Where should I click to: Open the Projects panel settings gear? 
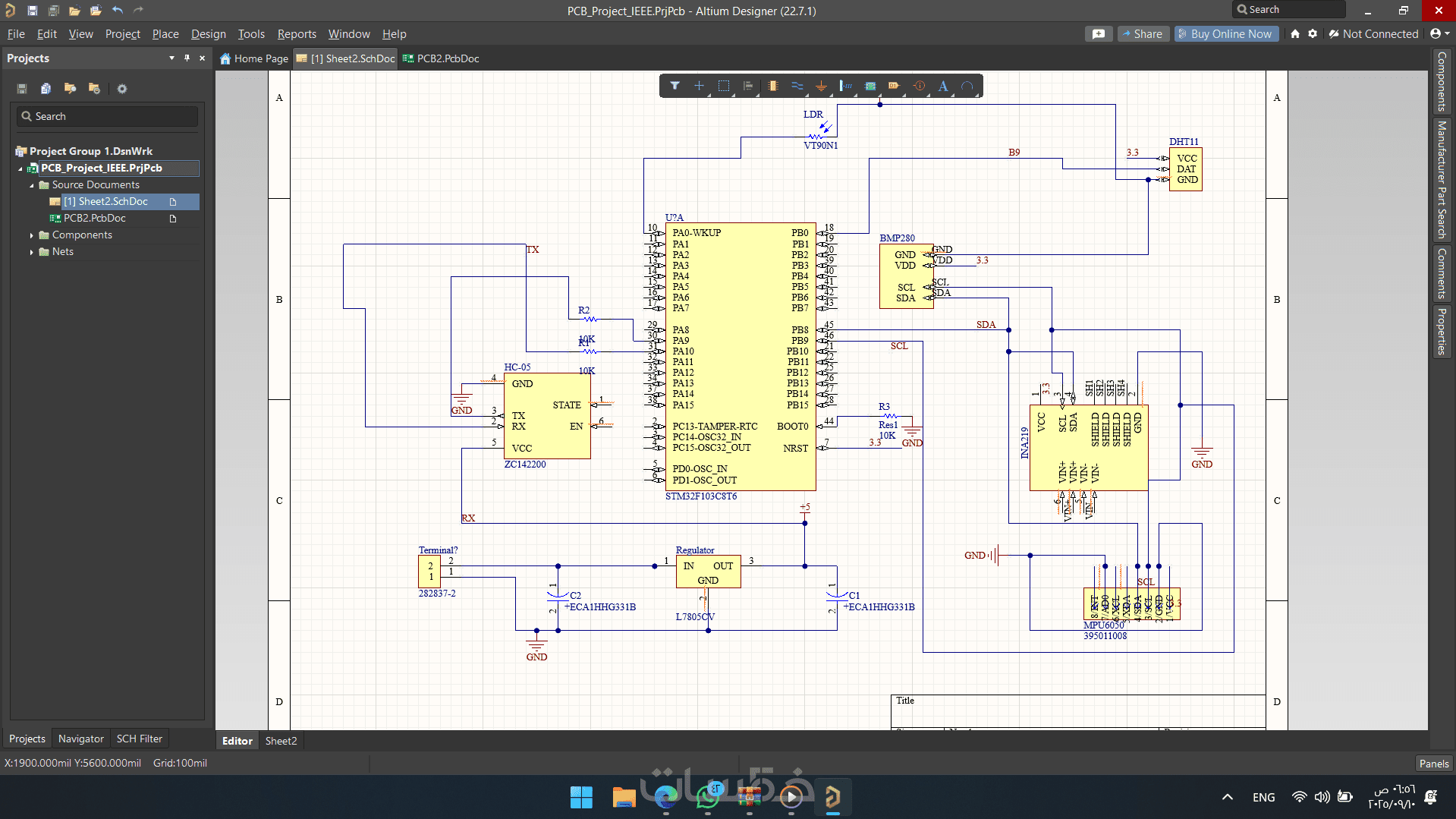121,89
